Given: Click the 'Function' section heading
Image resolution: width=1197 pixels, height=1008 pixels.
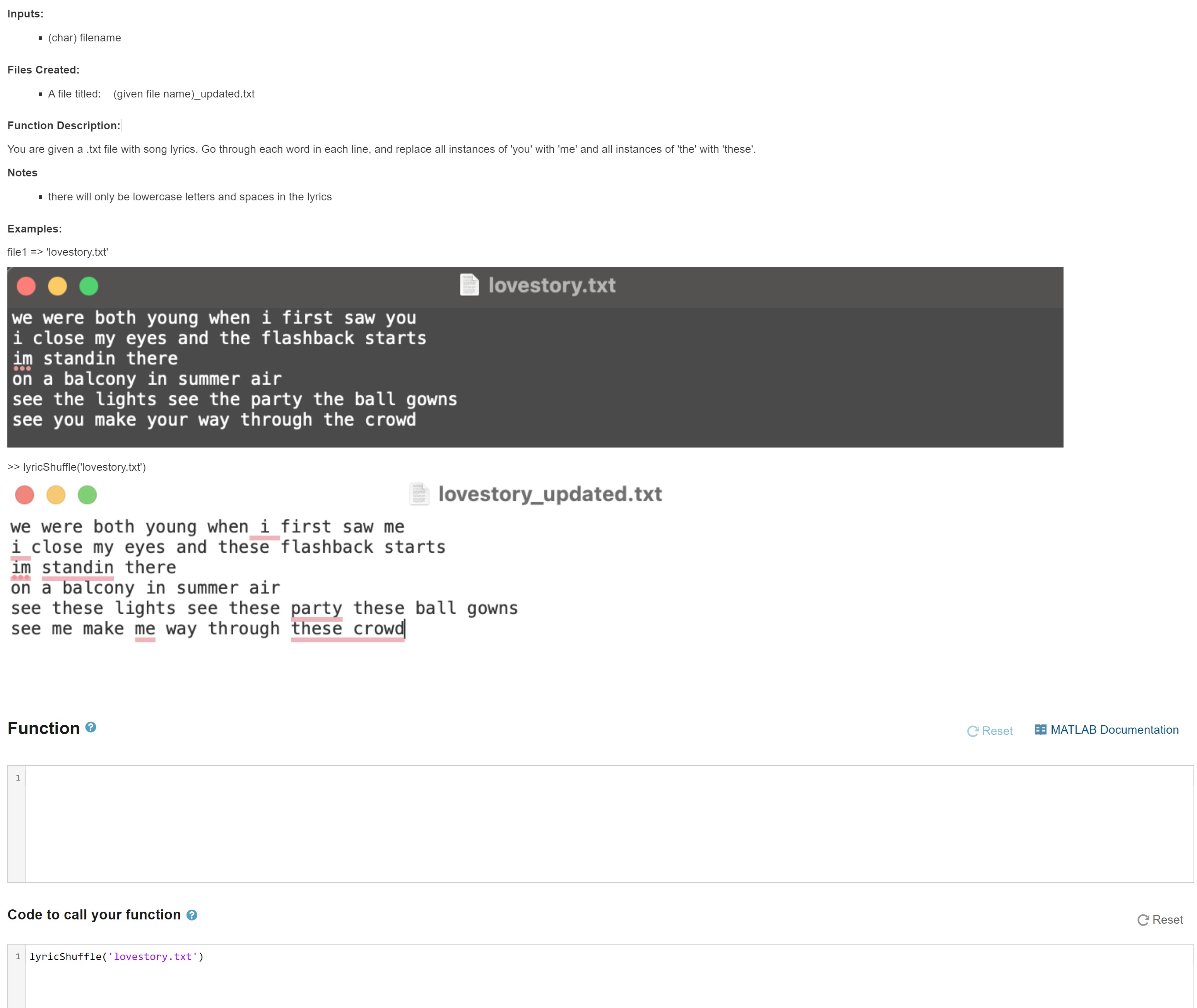Looking at the screenshot, I should (x=43, y=728).
